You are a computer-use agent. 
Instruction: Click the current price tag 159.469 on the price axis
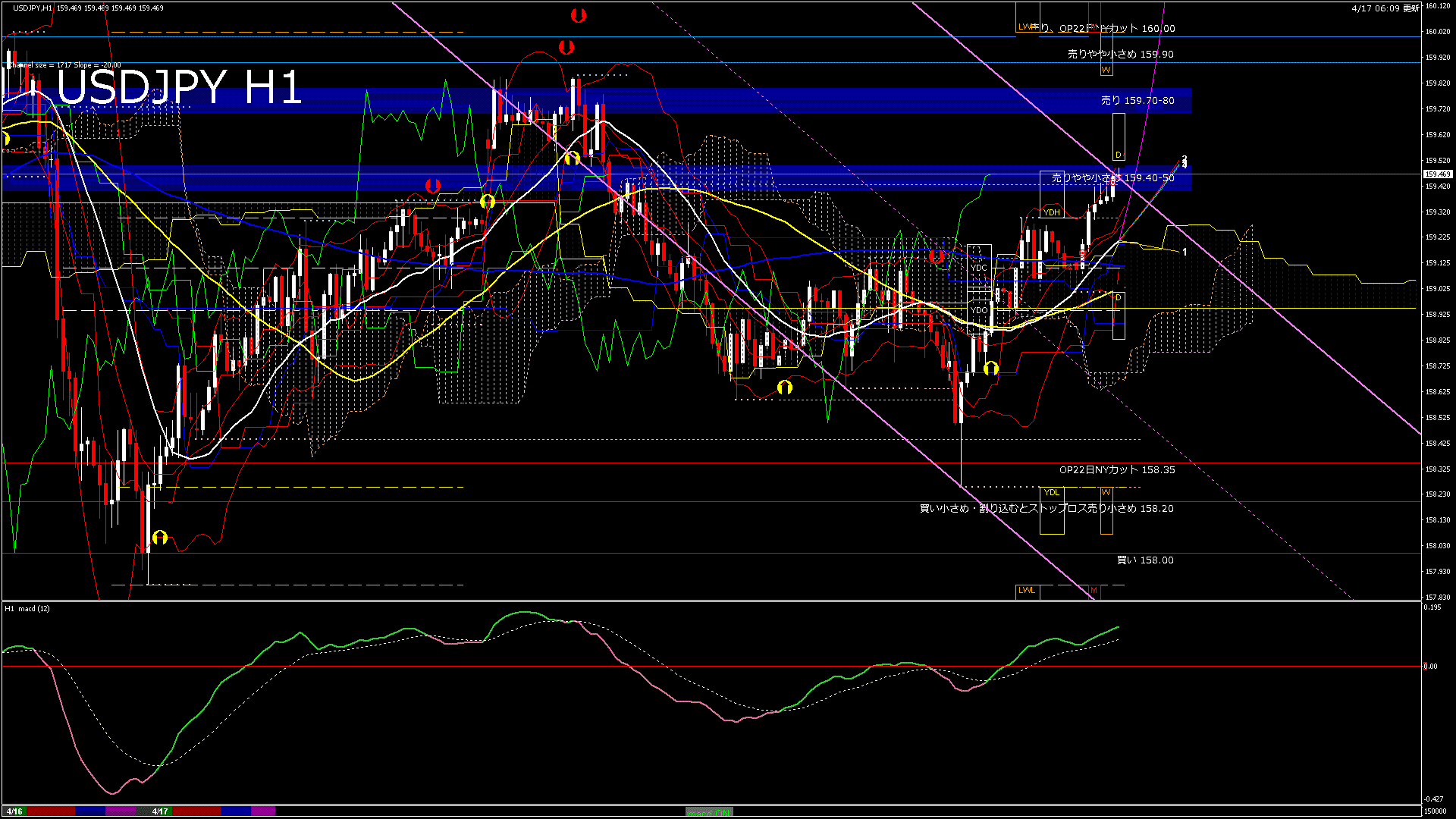pos(1437,174)
